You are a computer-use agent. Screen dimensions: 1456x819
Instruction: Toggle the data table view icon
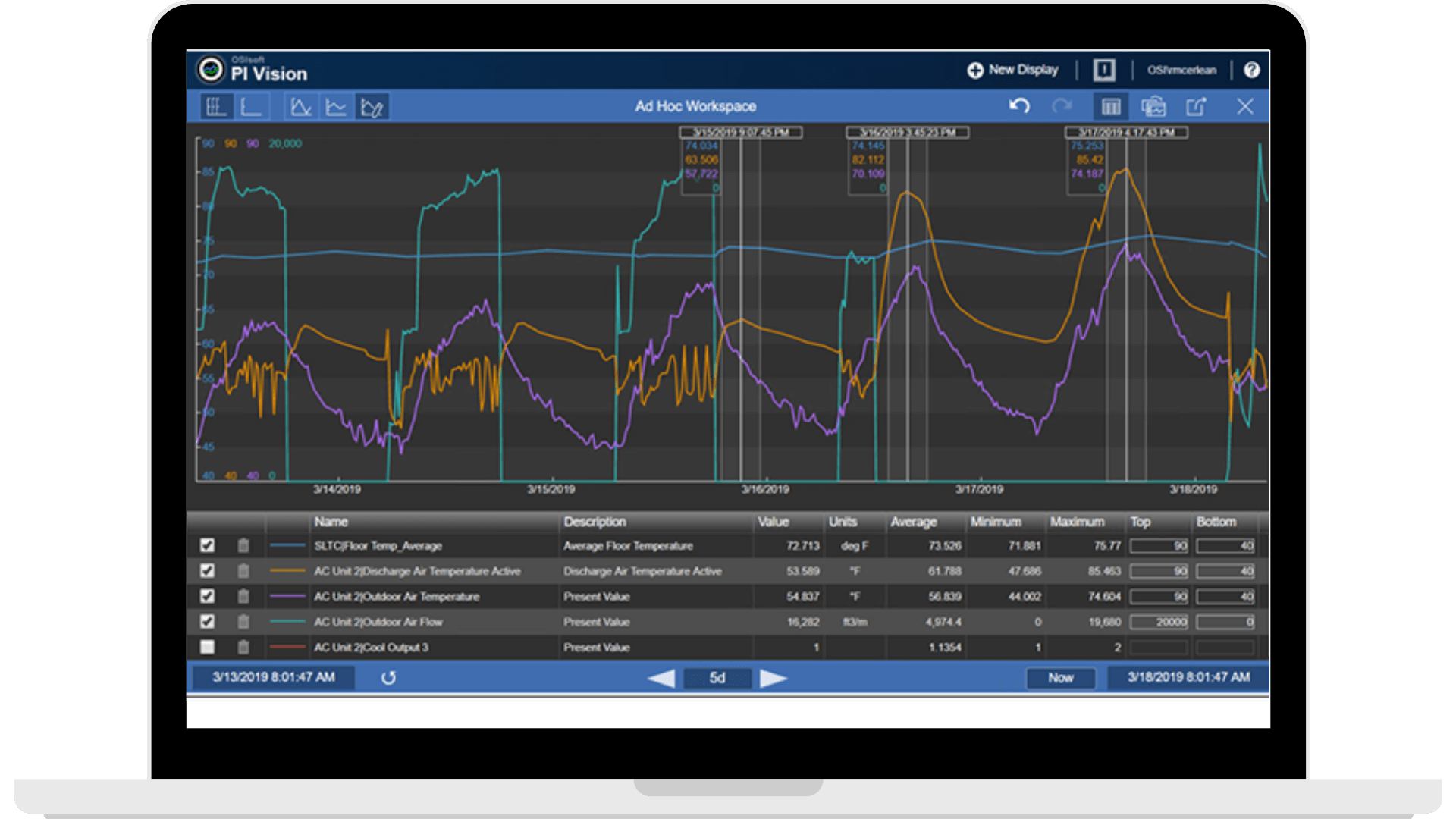1111,107
